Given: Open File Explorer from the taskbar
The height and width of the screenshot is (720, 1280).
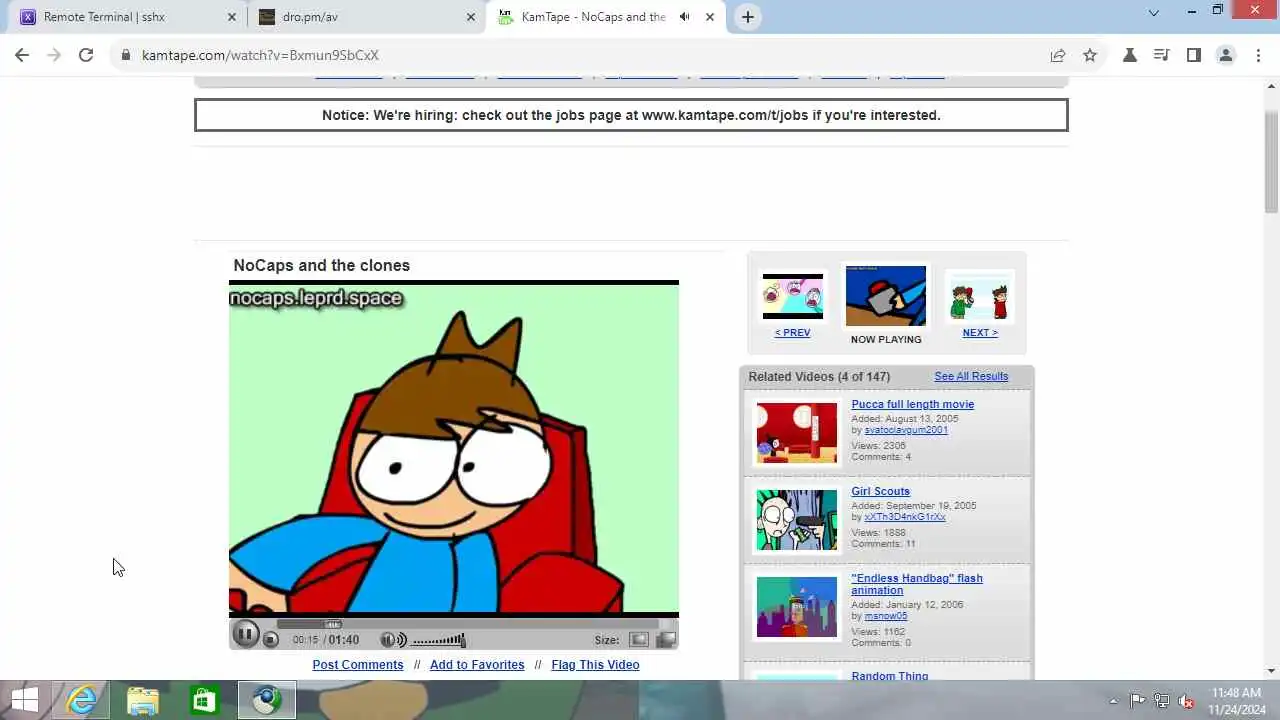Looking at the screenshot, I should [143, 700].
